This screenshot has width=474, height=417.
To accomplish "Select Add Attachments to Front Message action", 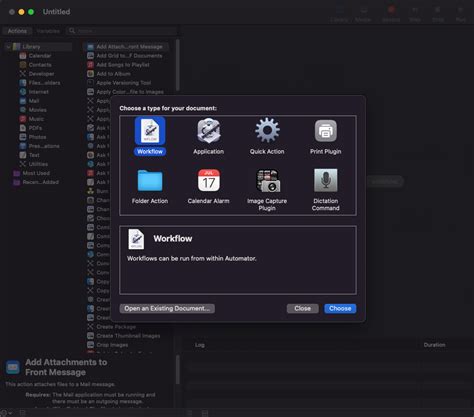I will coord(126,47).
